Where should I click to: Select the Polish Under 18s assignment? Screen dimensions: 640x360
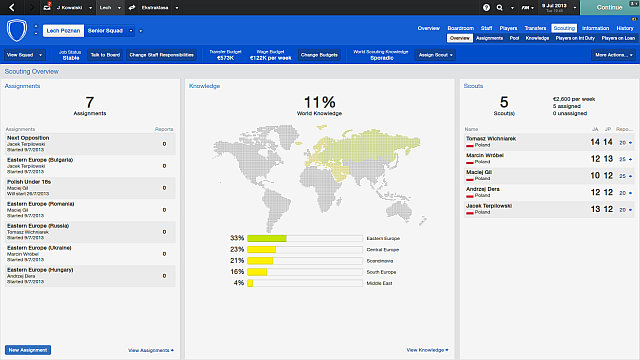pyautogui.click(x=90, y=188)
